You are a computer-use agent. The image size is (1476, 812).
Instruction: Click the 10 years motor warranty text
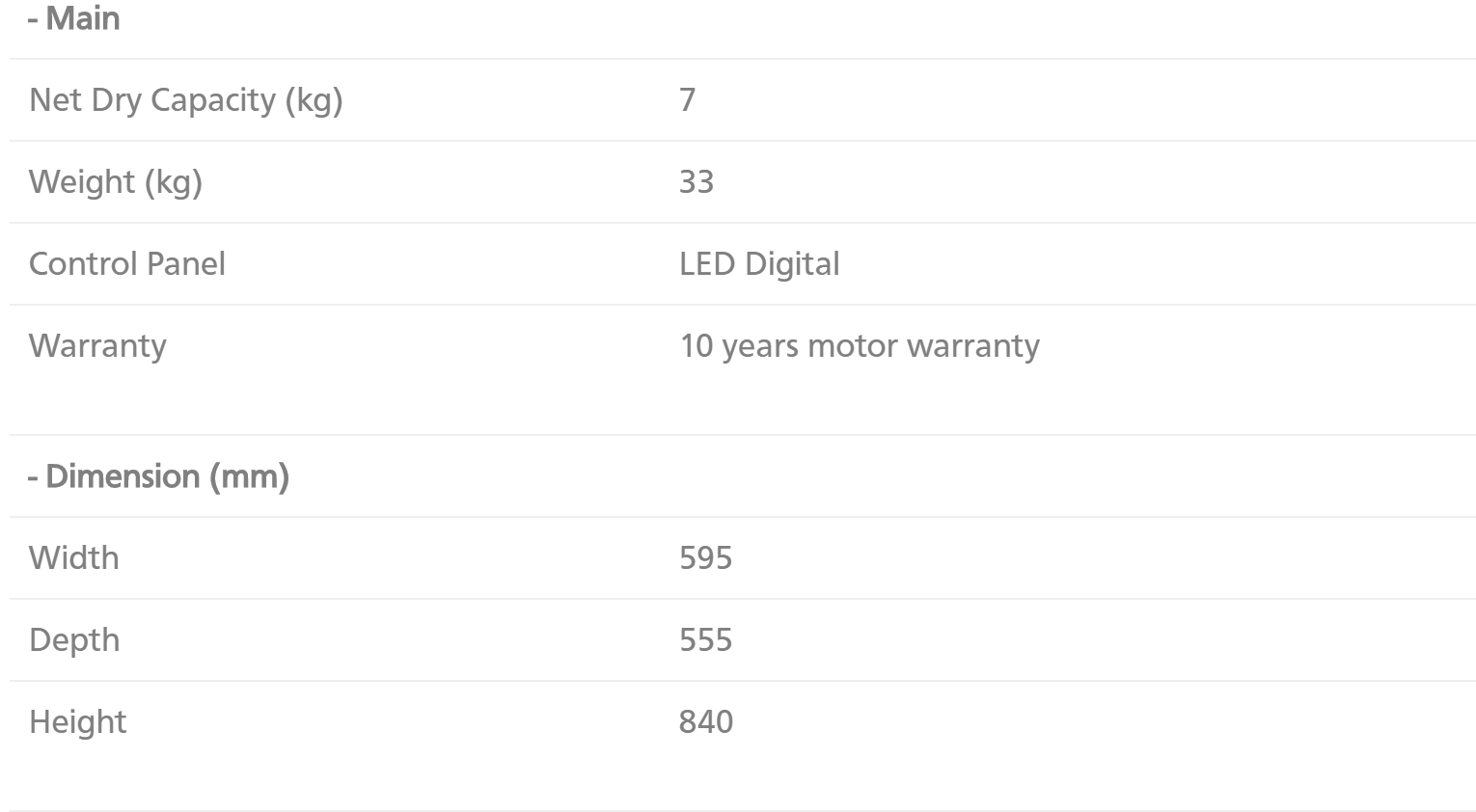coord(860,346)
